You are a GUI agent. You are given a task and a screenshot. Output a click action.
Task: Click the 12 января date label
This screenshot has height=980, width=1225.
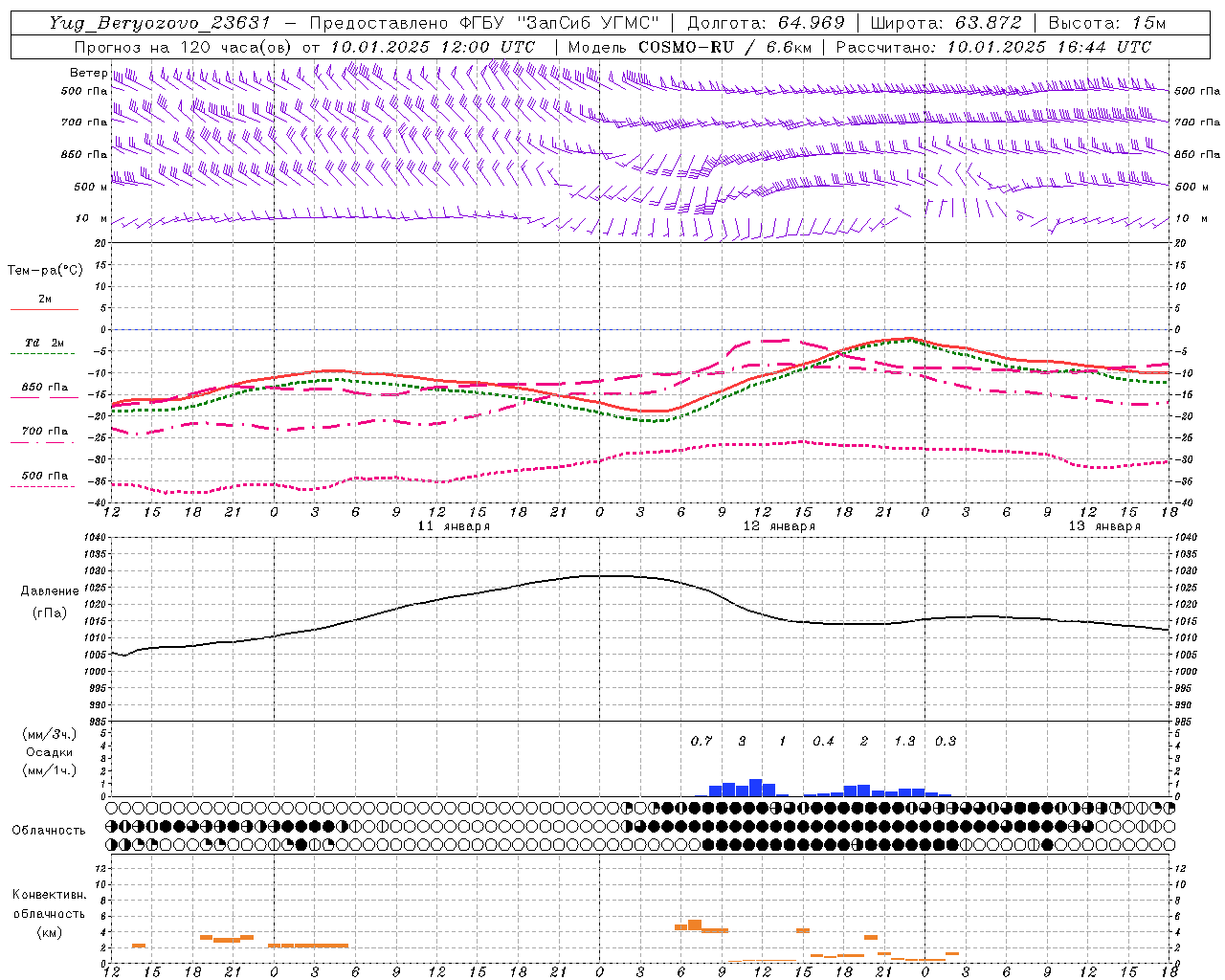point(779,526)
